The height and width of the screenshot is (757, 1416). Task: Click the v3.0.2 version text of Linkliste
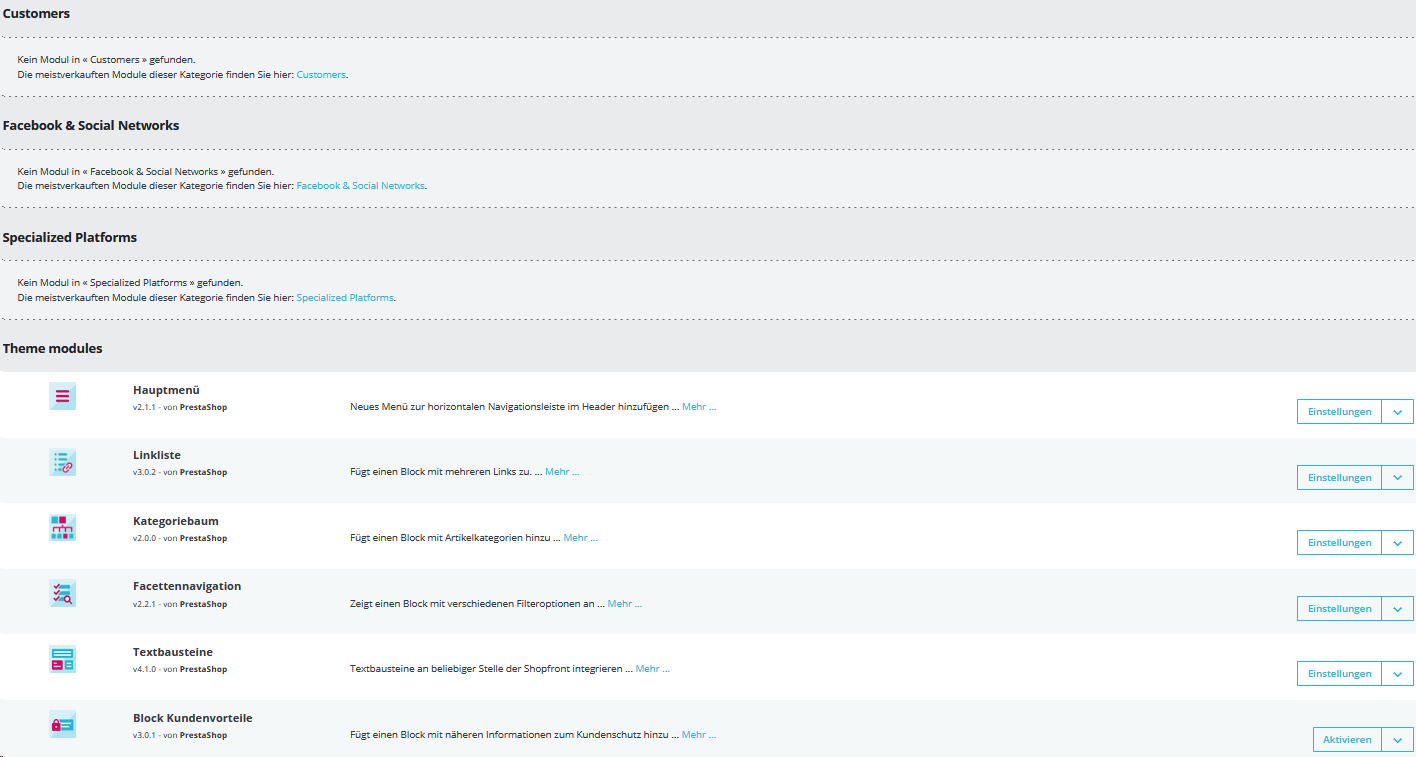(145, 473)
